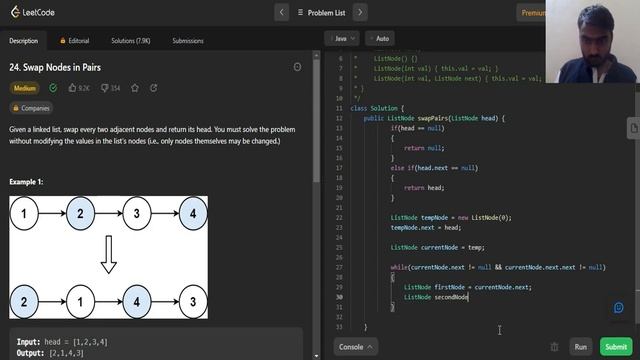640x360 pixels.
Task: Click 'ListNode firstNode = currentNode.next;' line
Action: pos(468,287)
